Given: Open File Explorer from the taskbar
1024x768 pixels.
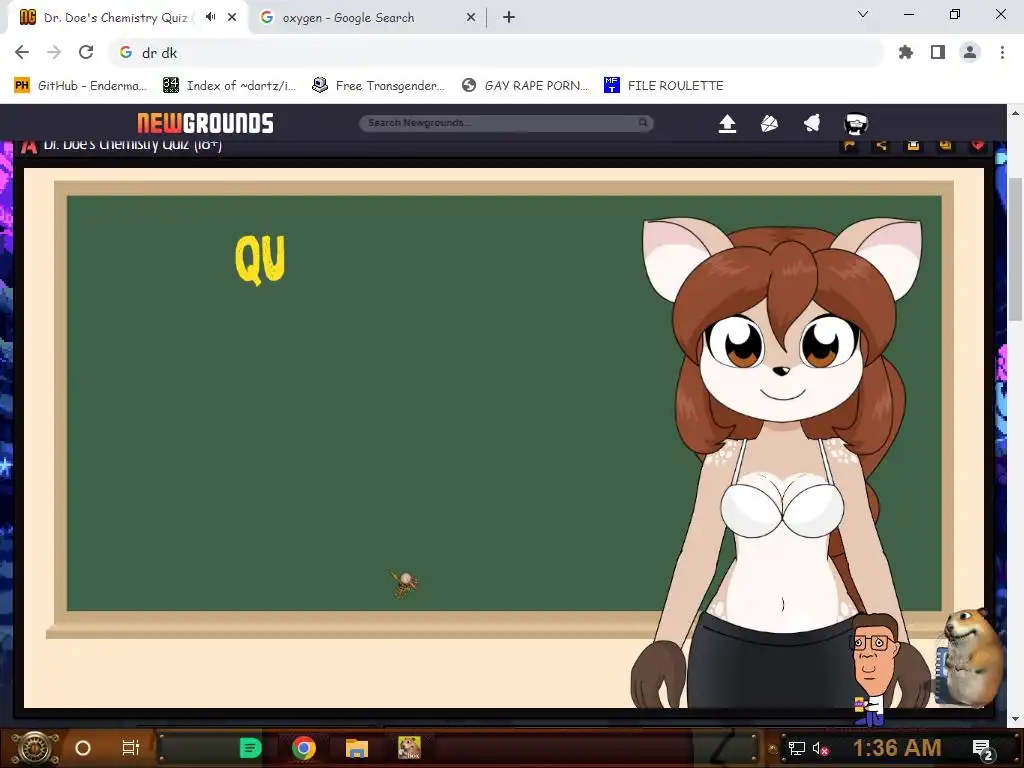Looking at the screenshot, I should click(x=357, y=748).
